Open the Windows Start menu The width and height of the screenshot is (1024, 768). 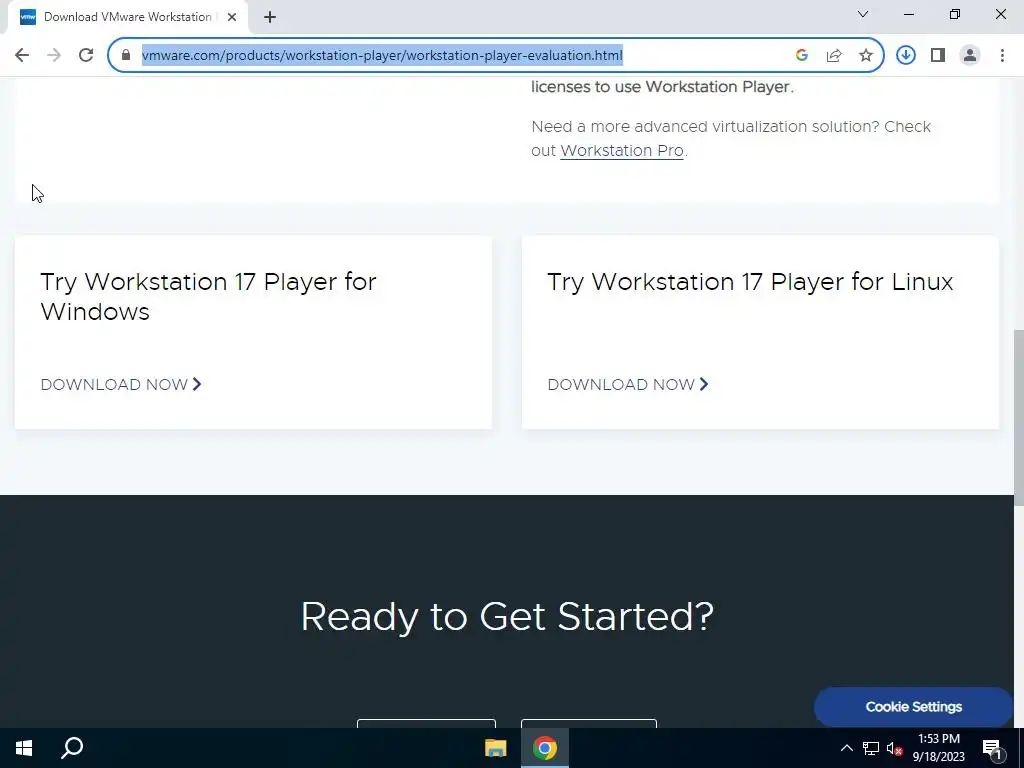click(x=24, y=748)
